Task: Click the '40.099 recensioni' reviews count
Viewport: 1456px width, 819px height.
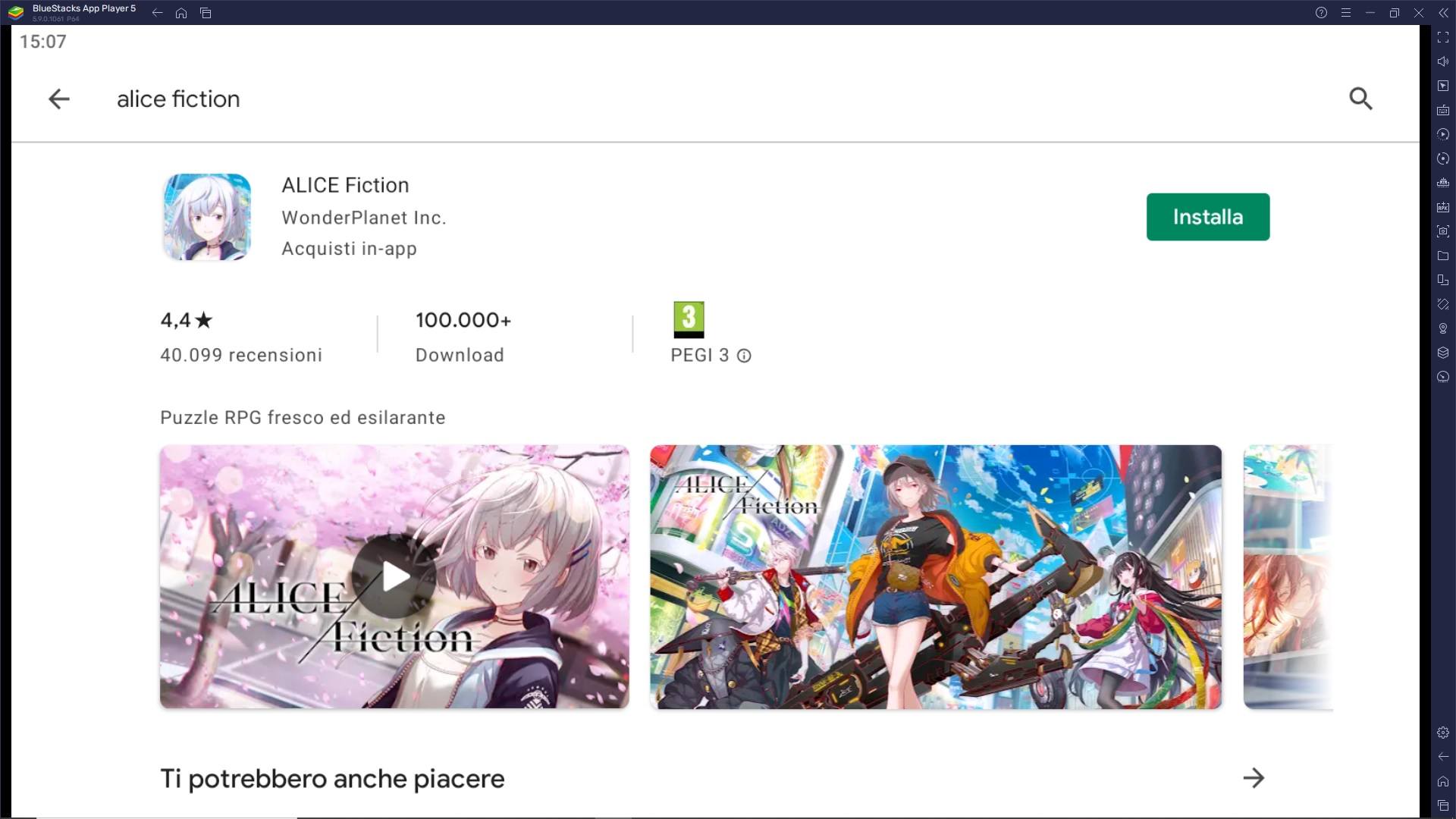Action: [241, 355]
